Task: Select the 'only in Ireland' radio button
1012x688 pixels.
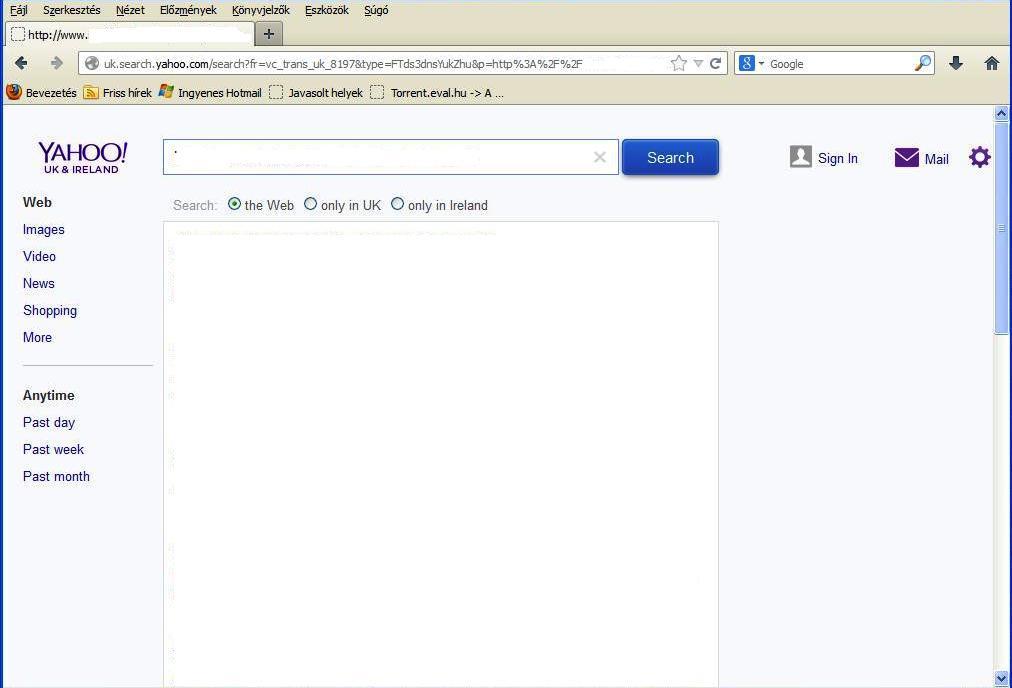Action: [398, 204]
